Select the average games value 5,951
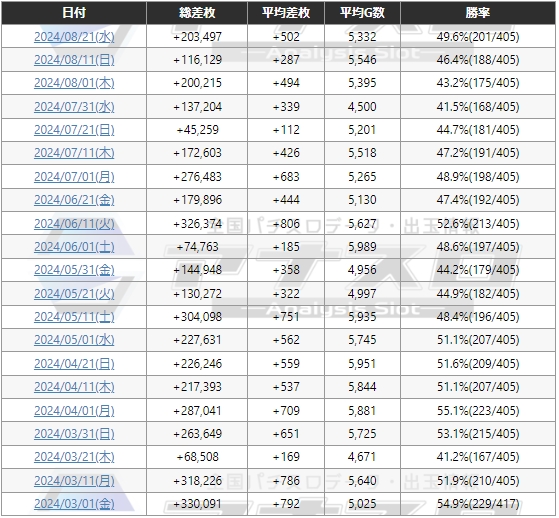Viewport: 559px width, 518px height. tap(362, 364)
